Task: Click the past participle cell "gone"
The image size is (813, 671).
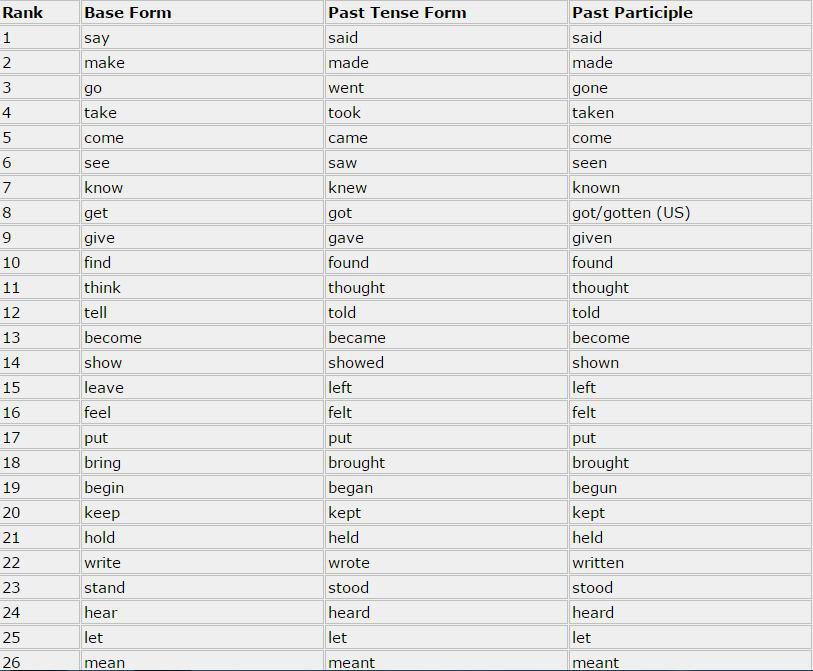Action: coord(590,88)
